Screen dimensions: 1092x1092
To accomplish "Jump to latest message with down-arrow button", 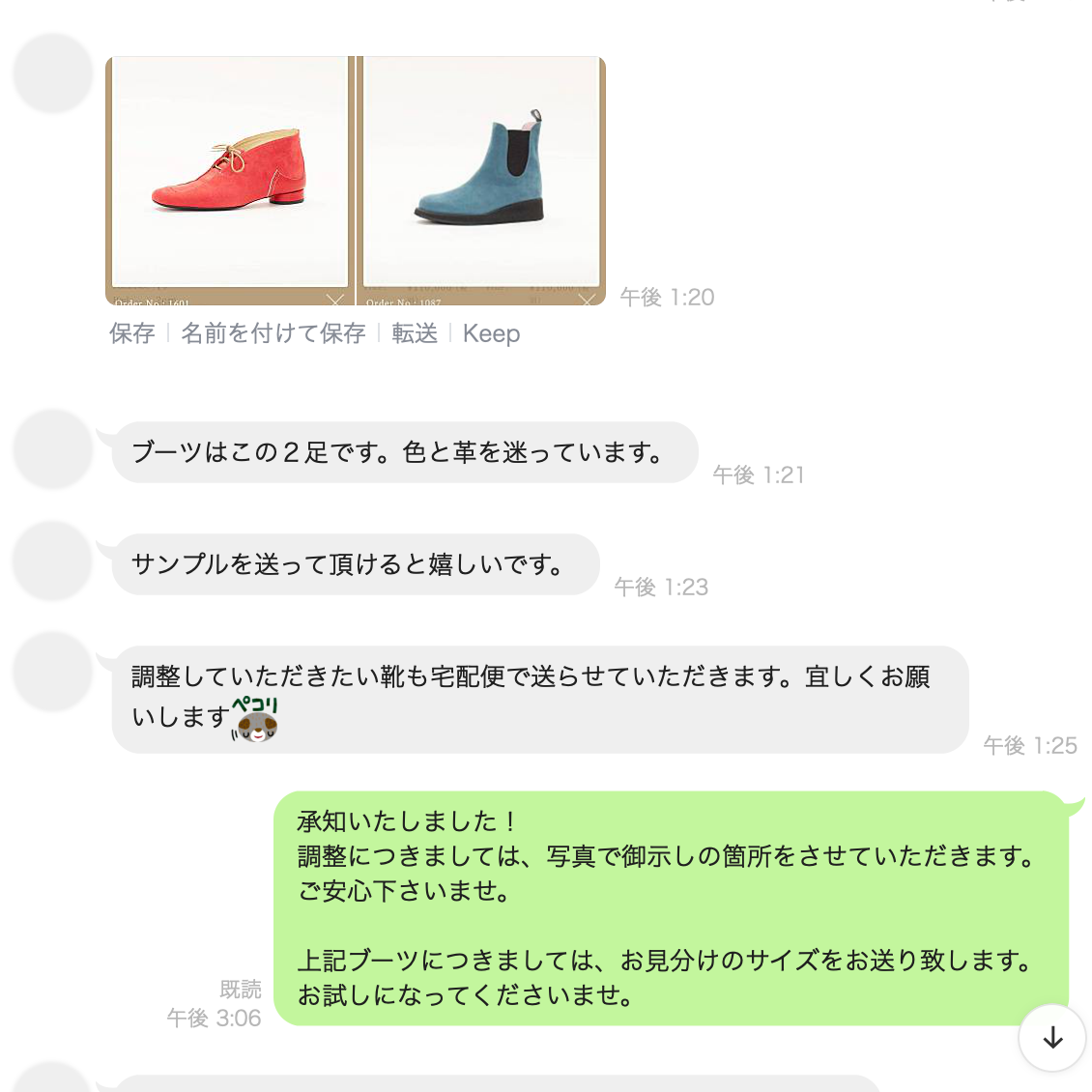I will (1052, 1038).
